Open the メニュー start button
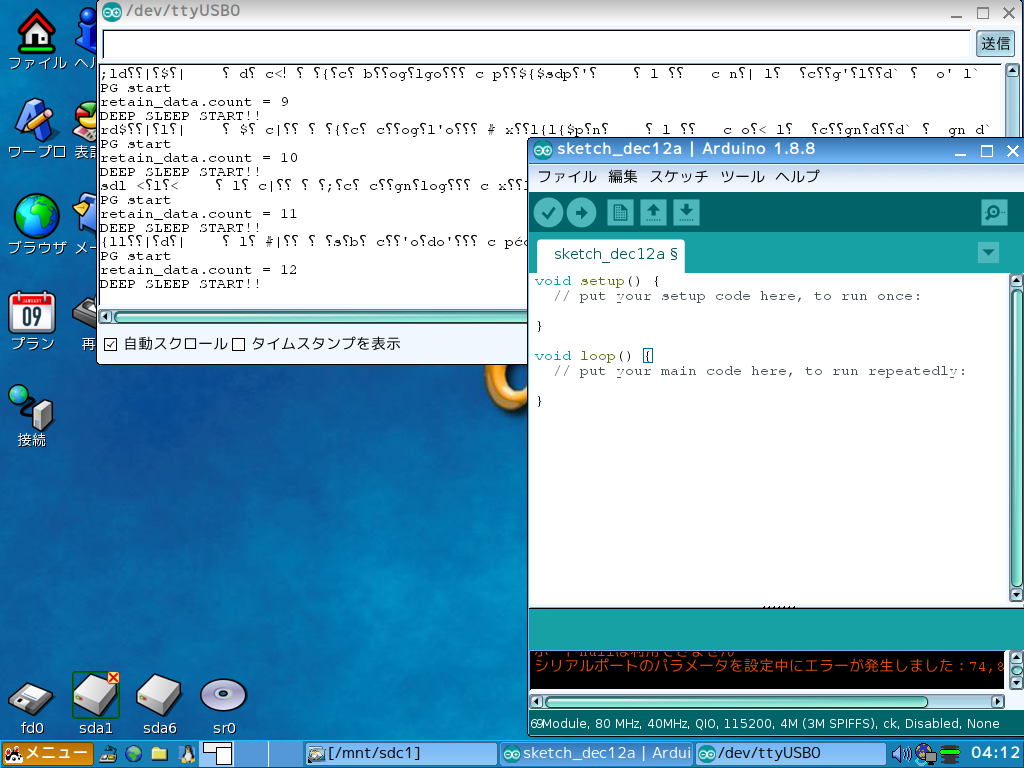 pyautogui.click(x=47, y=754)
